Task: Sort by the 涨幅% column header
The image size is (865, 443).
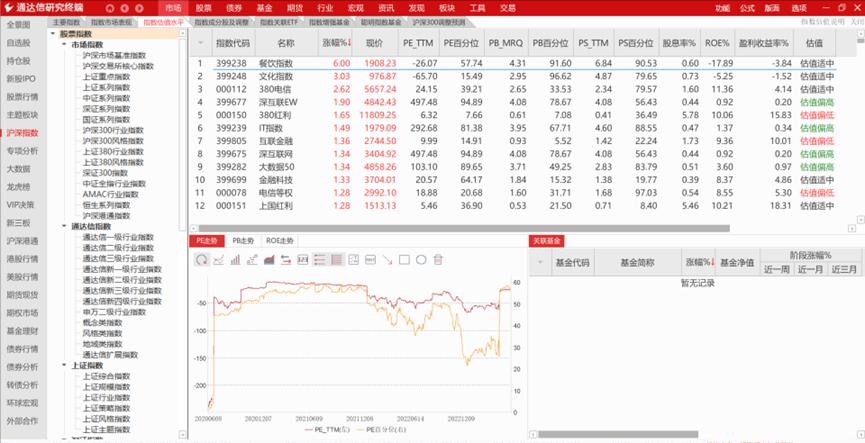Action: 336,43
